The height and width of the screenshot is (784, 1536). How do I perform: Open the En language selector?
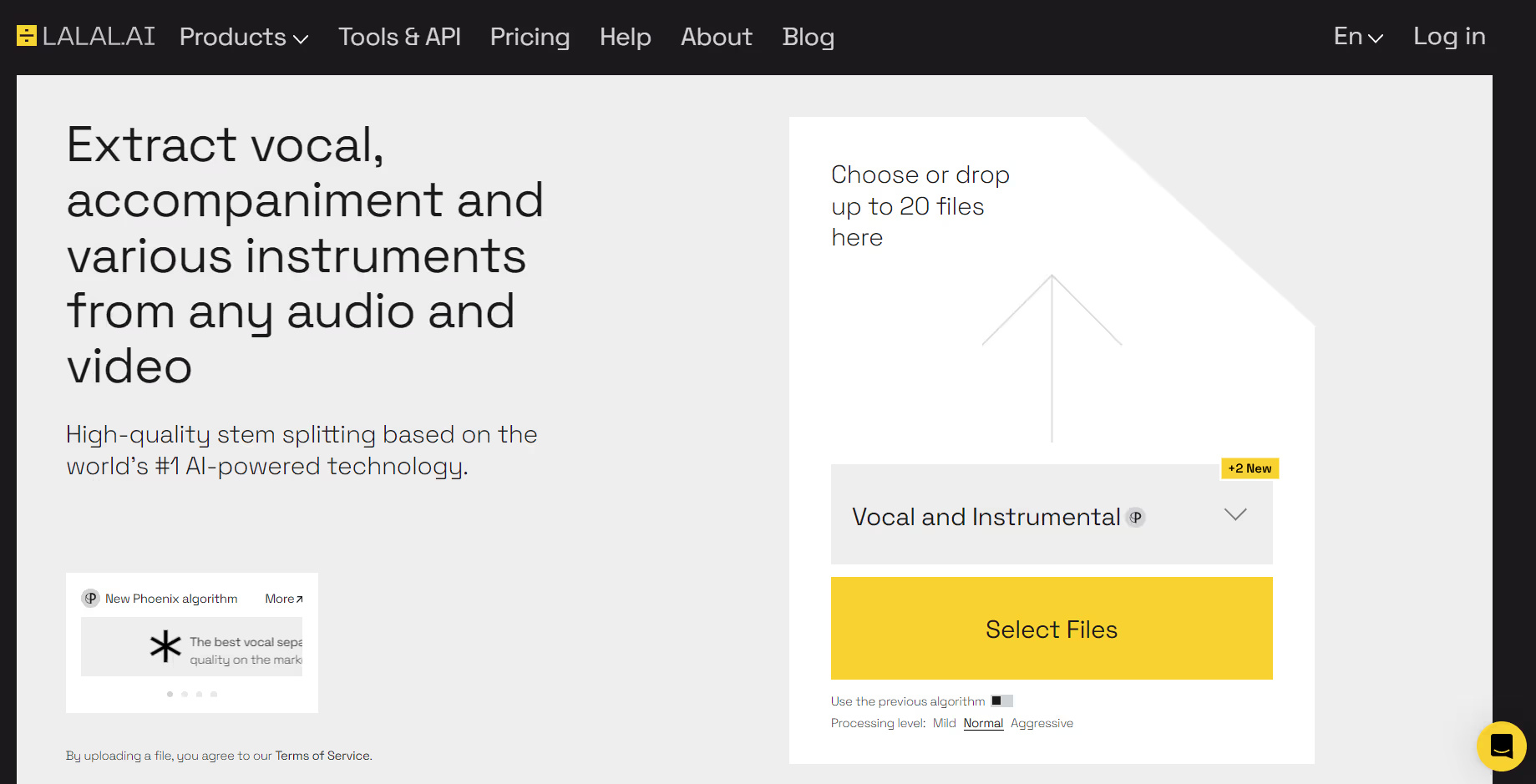1358,37
